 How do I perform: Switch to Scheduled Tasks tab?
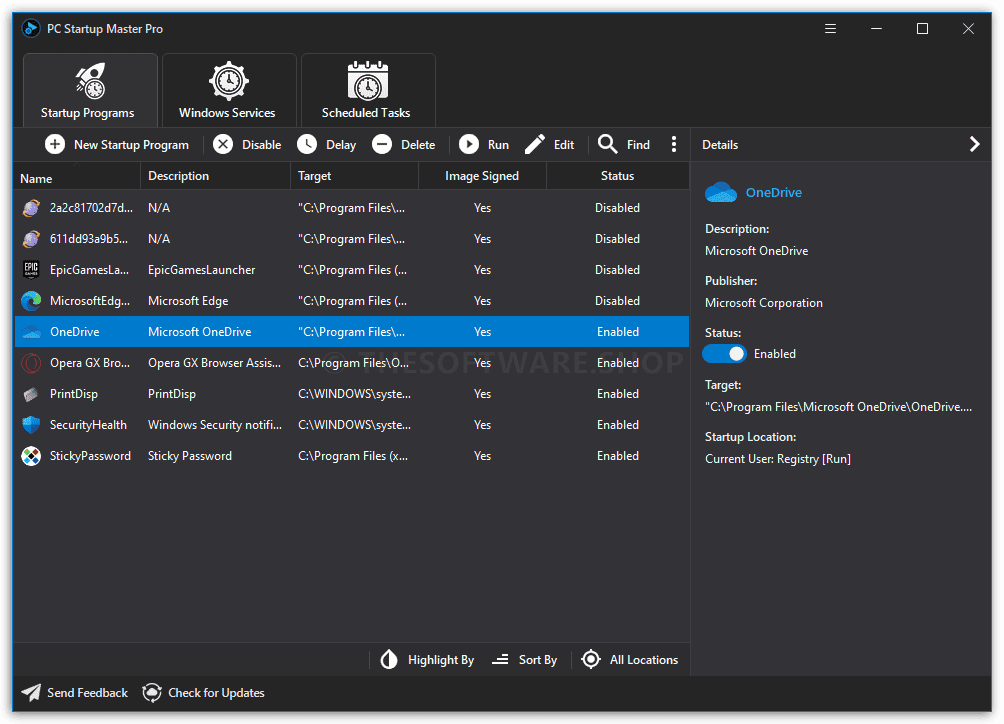click(368, 90)
